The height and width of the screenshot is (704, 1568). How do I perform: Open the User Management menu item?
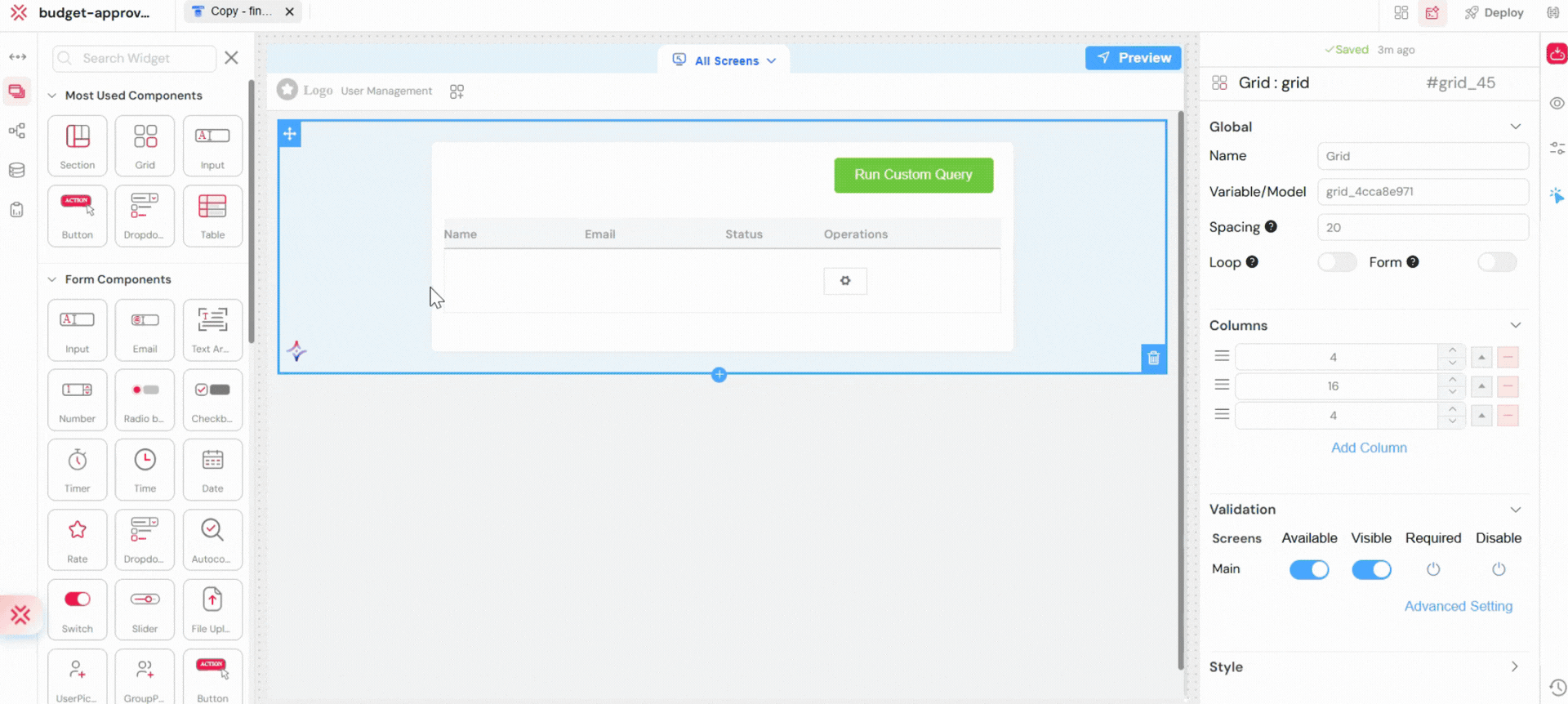click(386, 91)
